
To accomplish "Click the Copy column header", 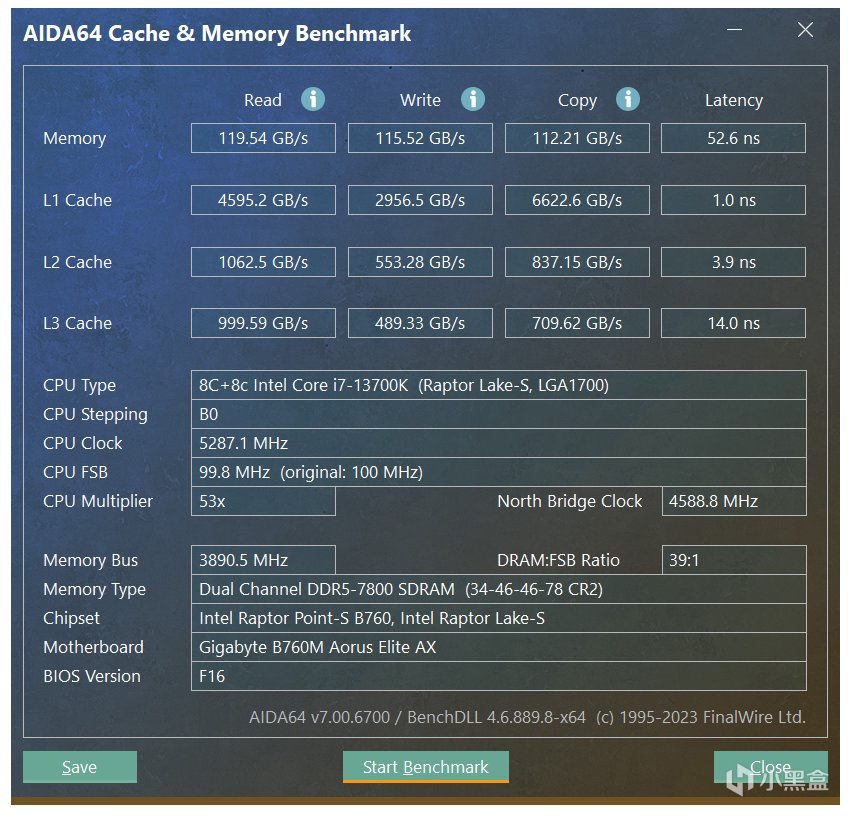I will (x=577, y=101).
